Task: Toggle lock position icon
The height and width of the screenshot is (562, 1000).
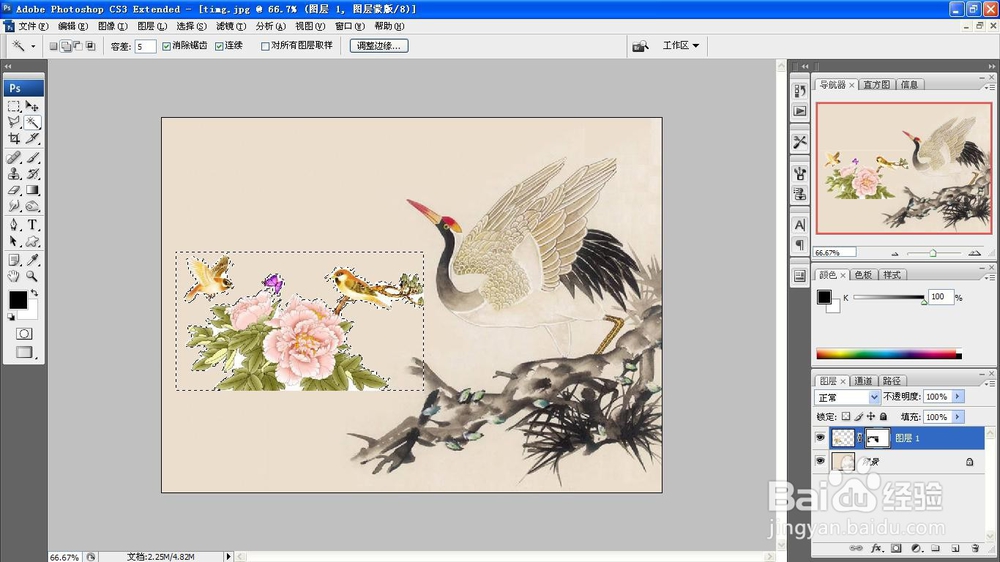Action: 871,417
